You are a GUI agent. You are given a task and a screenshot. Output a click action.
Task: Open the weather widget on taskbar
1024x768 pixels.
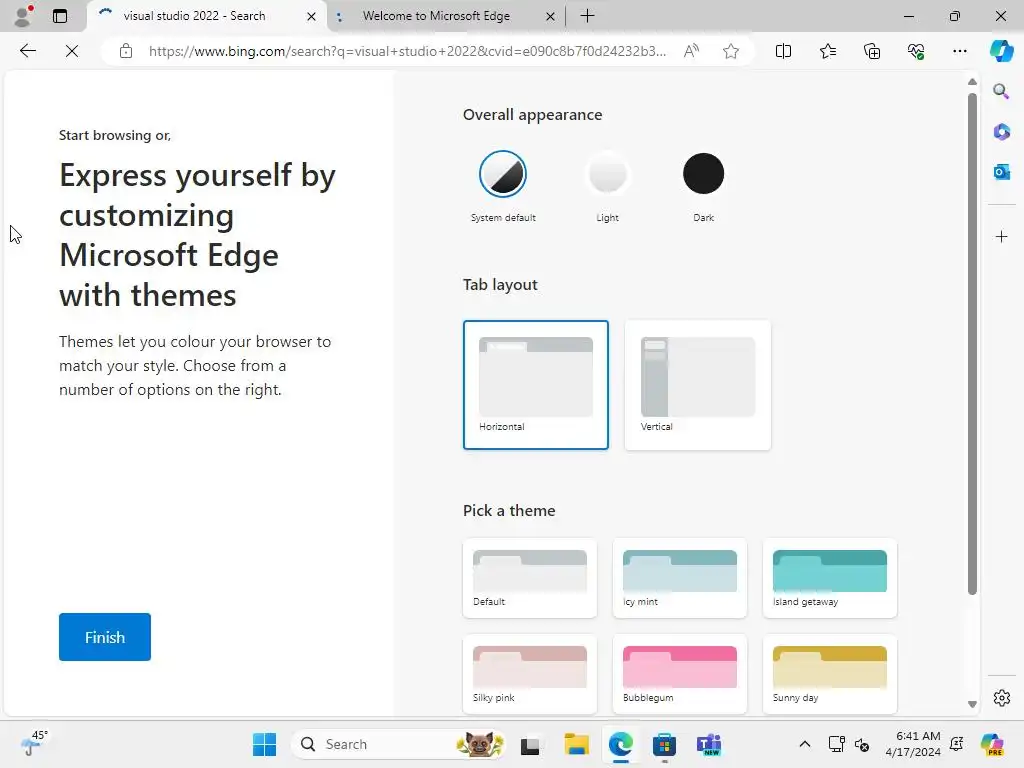point(33,743)
